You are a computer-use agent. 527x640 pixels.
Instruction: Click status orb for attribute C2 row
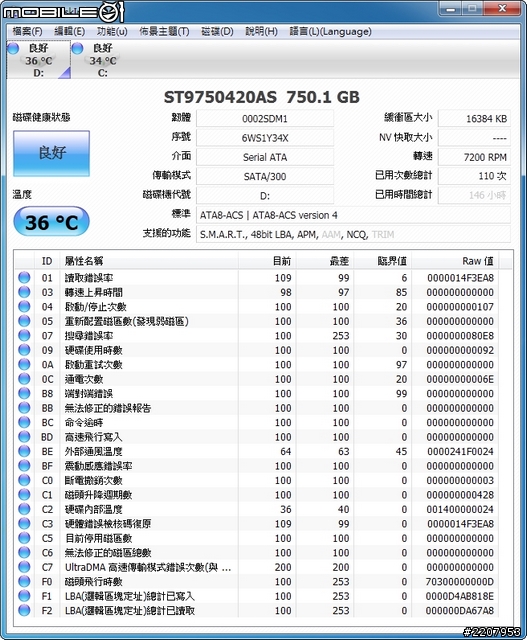[x=24, y=509]
